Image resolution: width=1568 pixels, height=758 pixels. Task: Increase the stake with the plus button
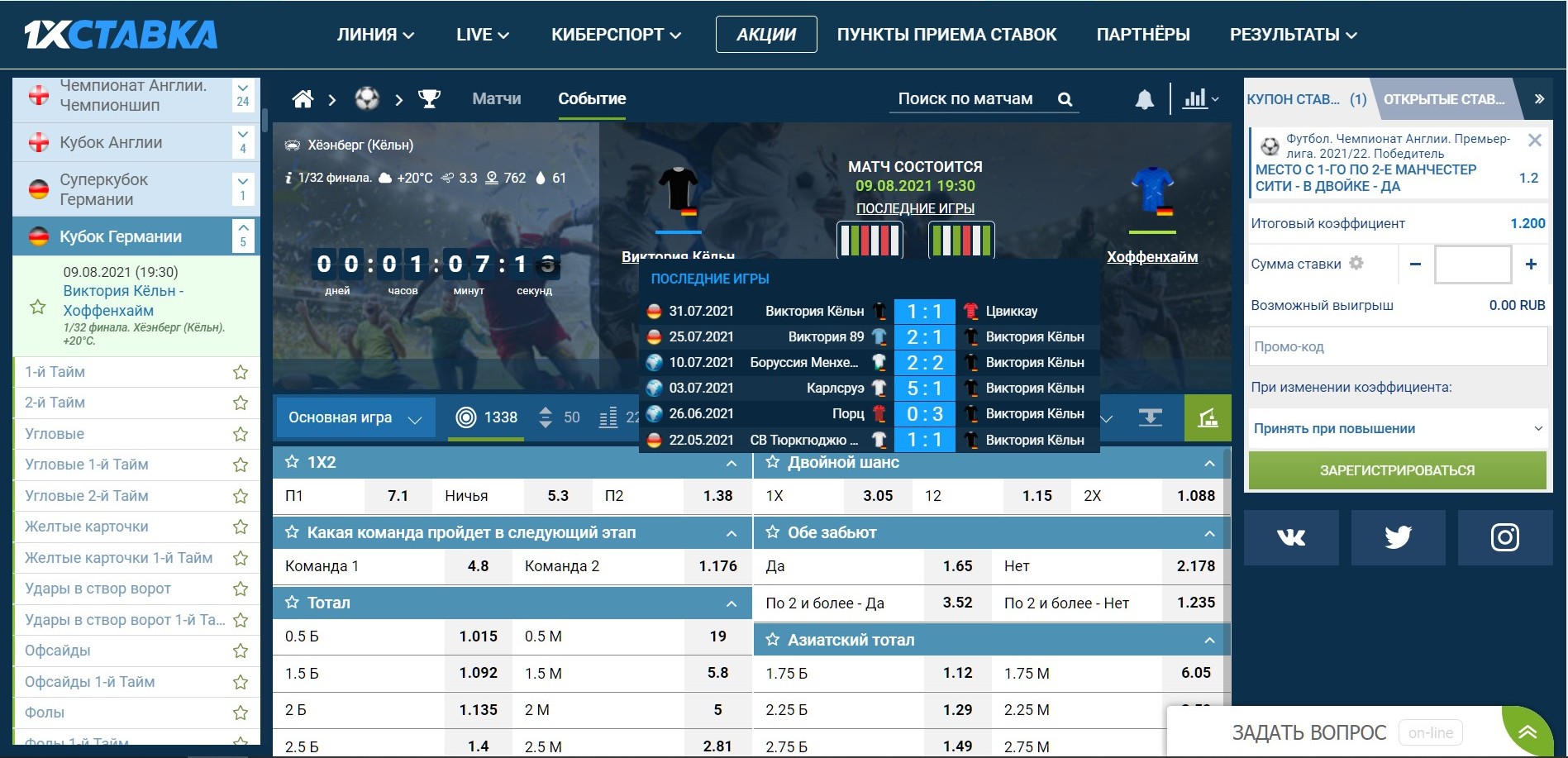[1531, 264]
